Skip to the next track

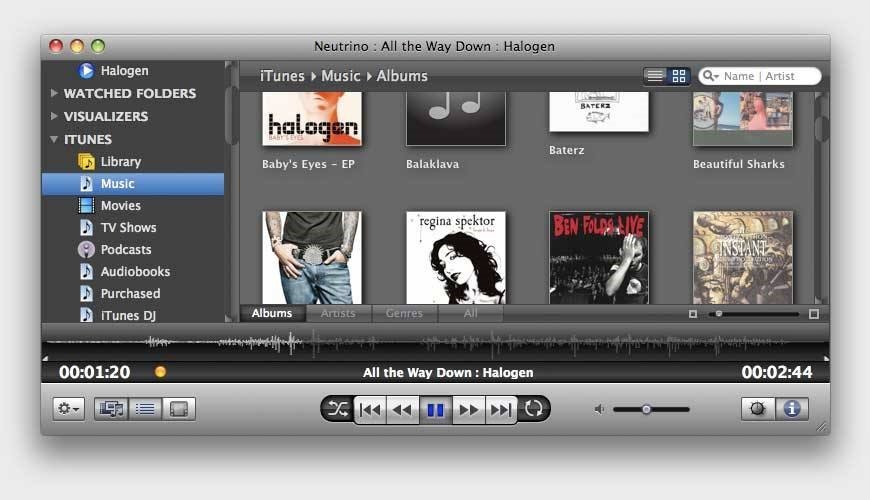coord(501,410)
